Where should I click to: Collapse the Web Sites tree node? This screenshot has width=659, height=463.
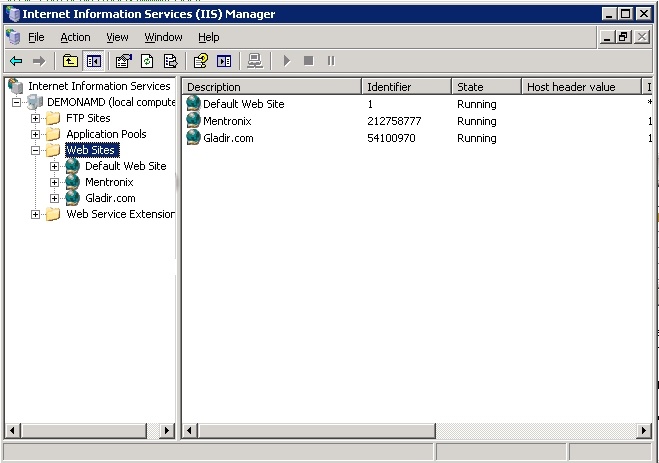(x=36, y=150)
